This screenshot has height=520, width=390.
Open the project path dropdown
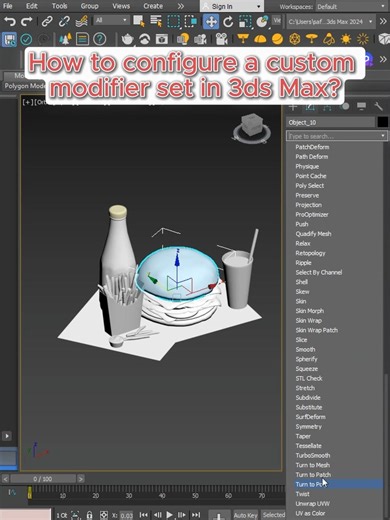pos(330,22)
